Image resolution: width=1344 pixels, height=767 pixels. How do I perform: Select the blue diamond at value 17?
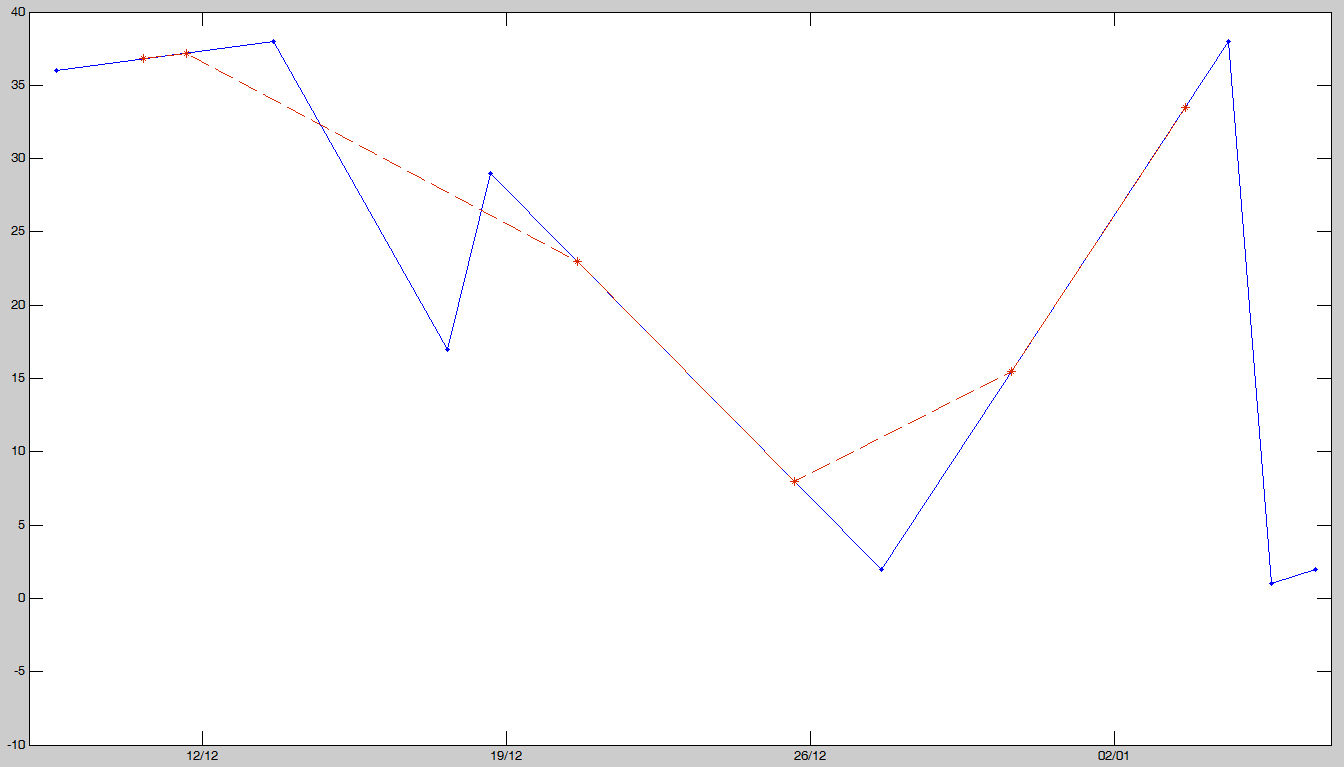tap(447, 351)
